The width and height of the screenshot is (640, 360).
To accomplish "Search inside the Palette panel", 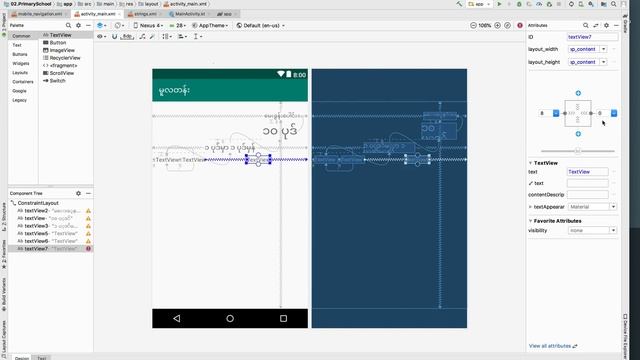I will coord(68,25).
